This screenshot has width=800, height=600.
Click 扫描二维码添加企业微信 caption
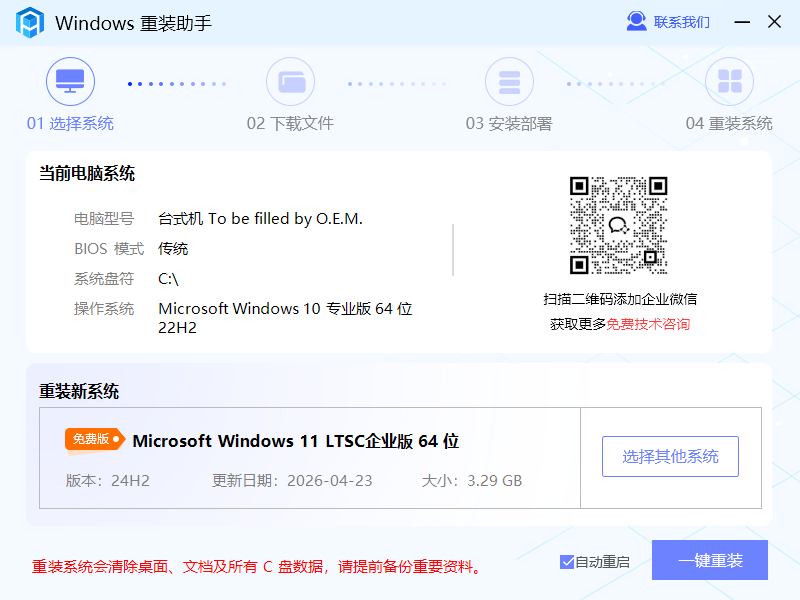(620, 299)
